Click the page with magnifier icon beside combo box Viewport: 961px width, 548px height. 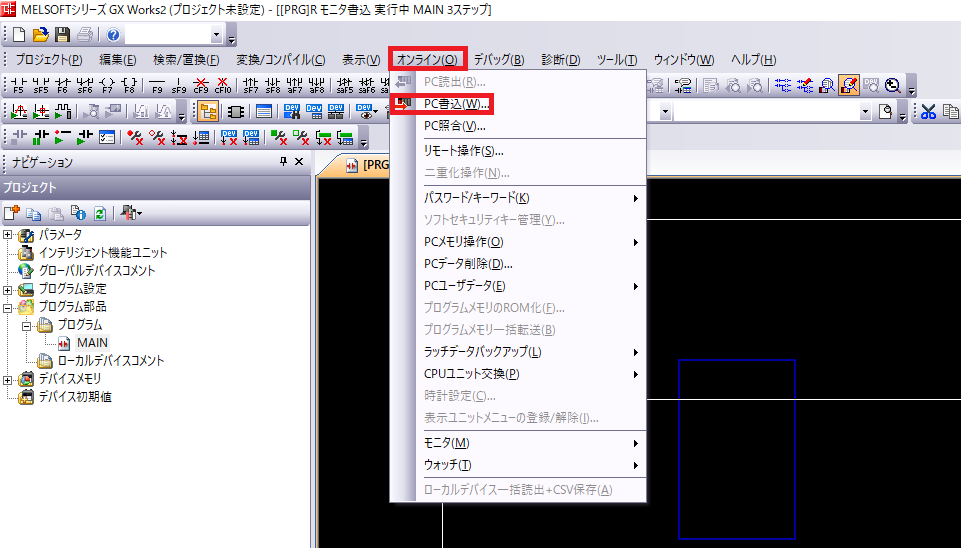(x=885, y=112)
